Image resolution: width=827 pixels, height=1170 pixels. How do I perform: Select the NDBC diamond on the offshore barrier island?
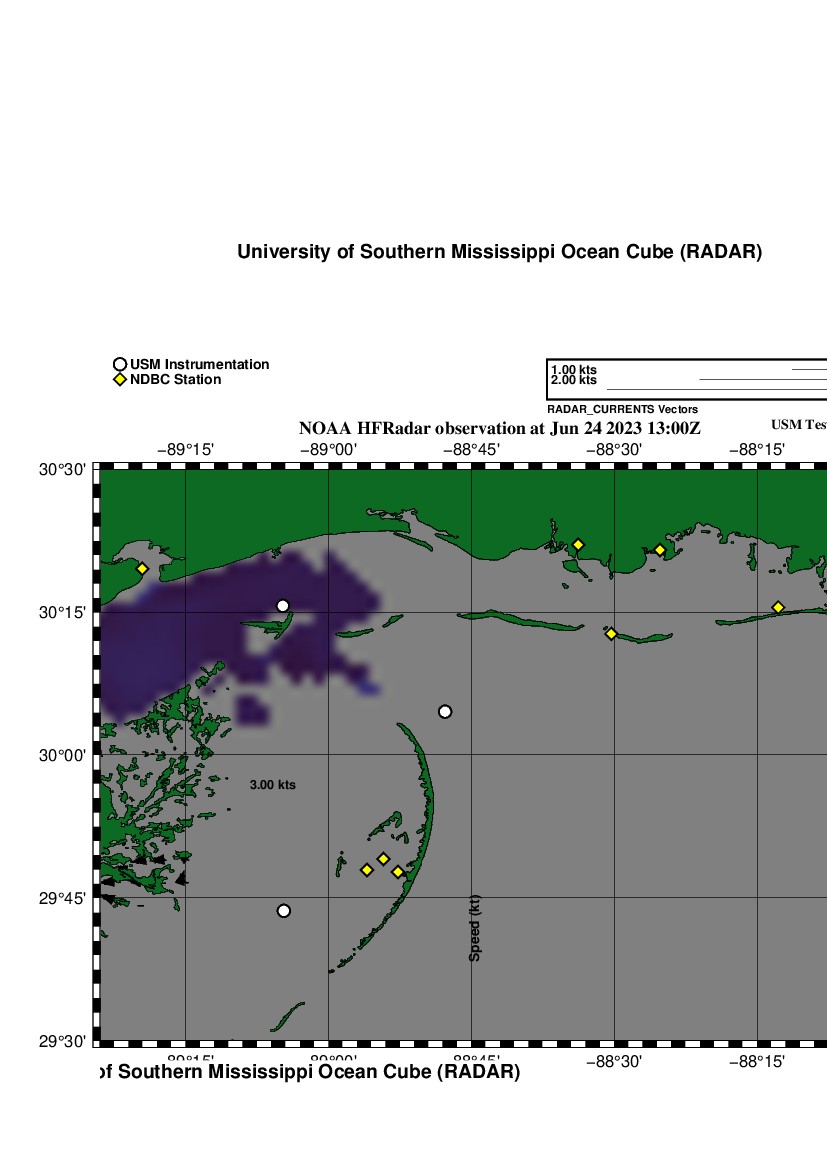(x=611, y=634)
